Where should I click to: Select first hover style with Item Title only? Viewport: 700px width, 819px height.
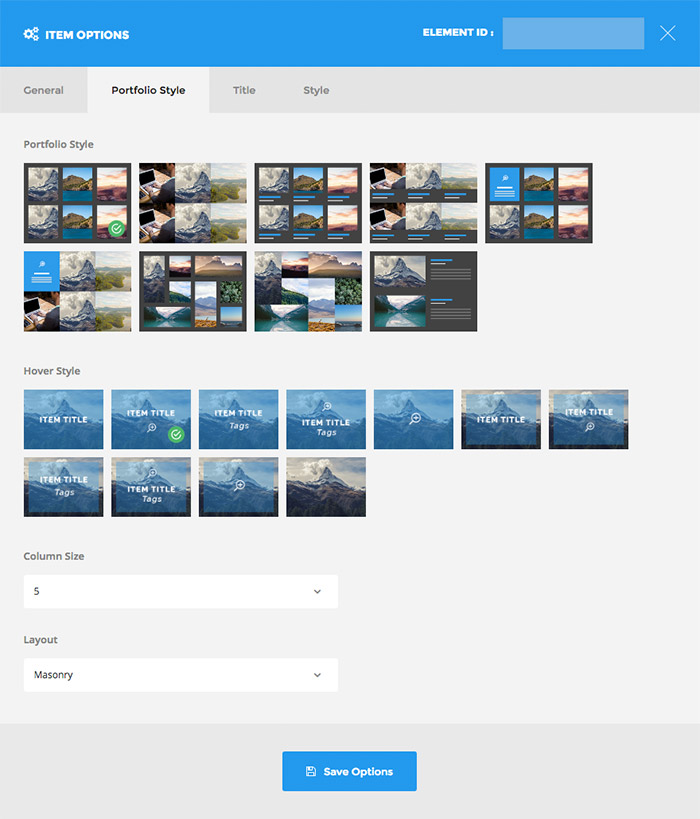pyautogui.click(x=63, y=419)
